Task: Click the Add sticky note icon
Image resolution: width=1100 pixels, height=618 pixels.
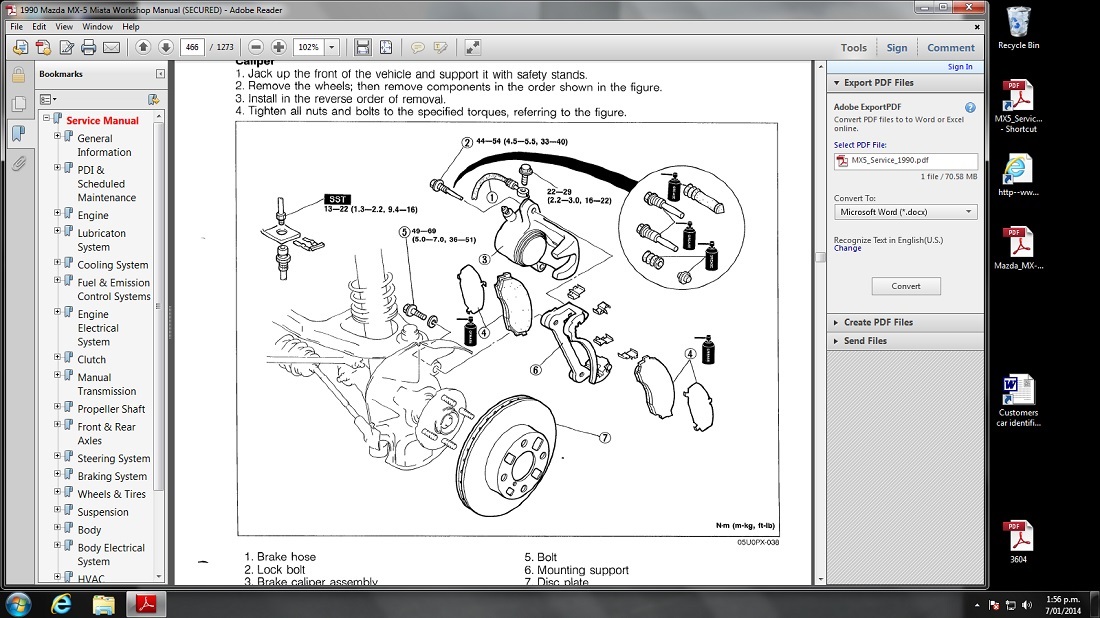Action: coord(417,48)
